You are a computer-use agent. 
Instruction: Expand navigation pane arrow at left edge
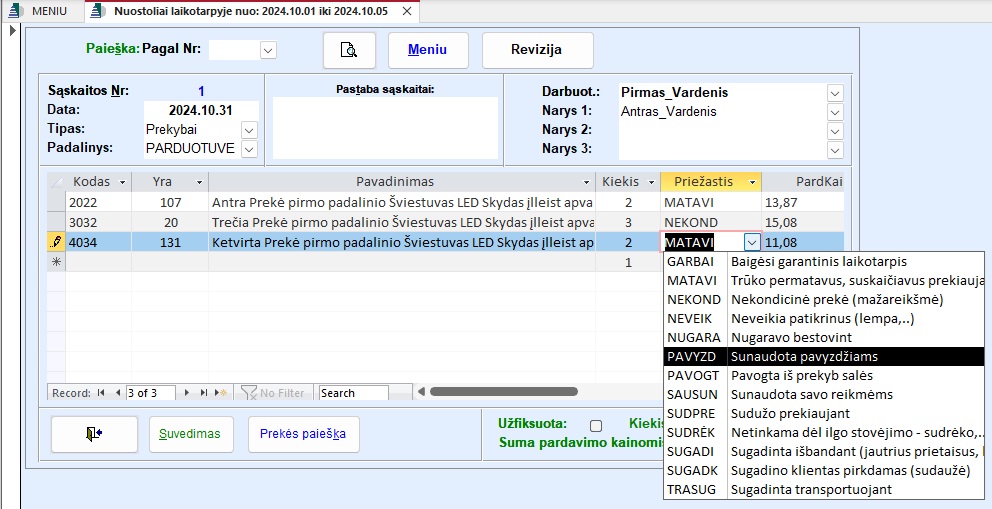12,30
